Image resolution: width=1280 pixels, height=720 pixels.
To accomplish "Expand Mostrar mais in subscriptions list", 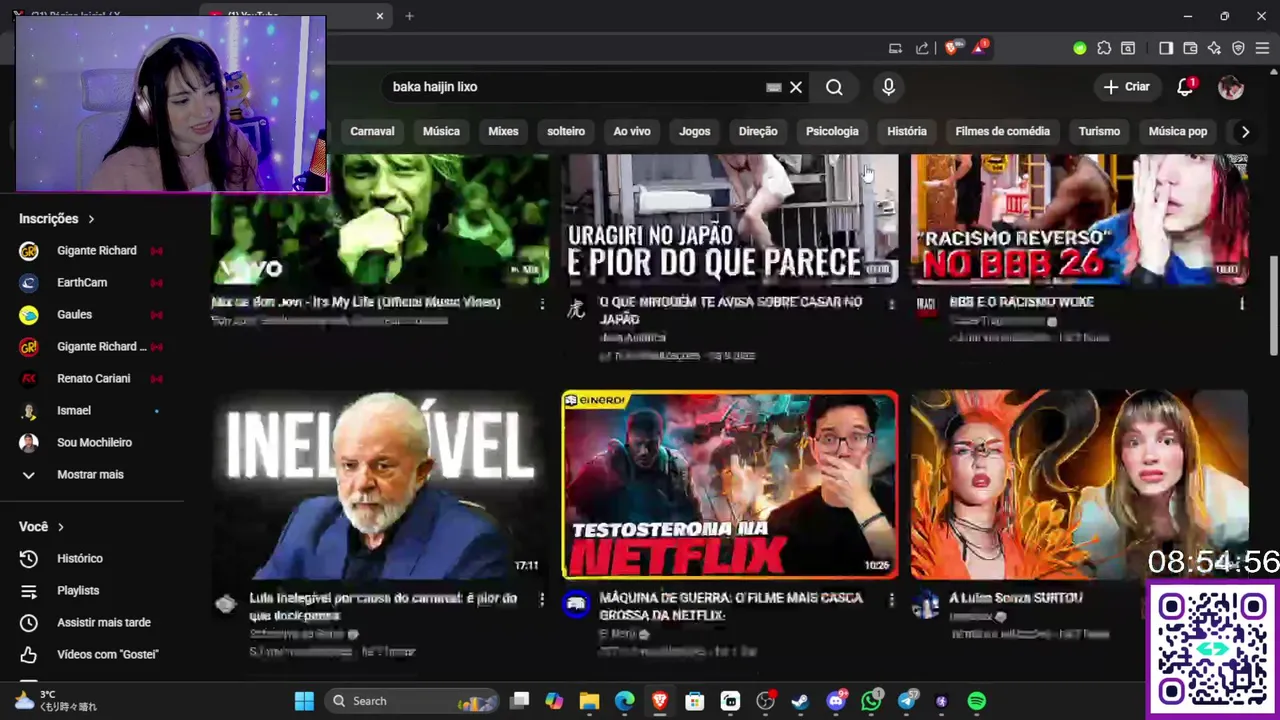I will (90, 474).
